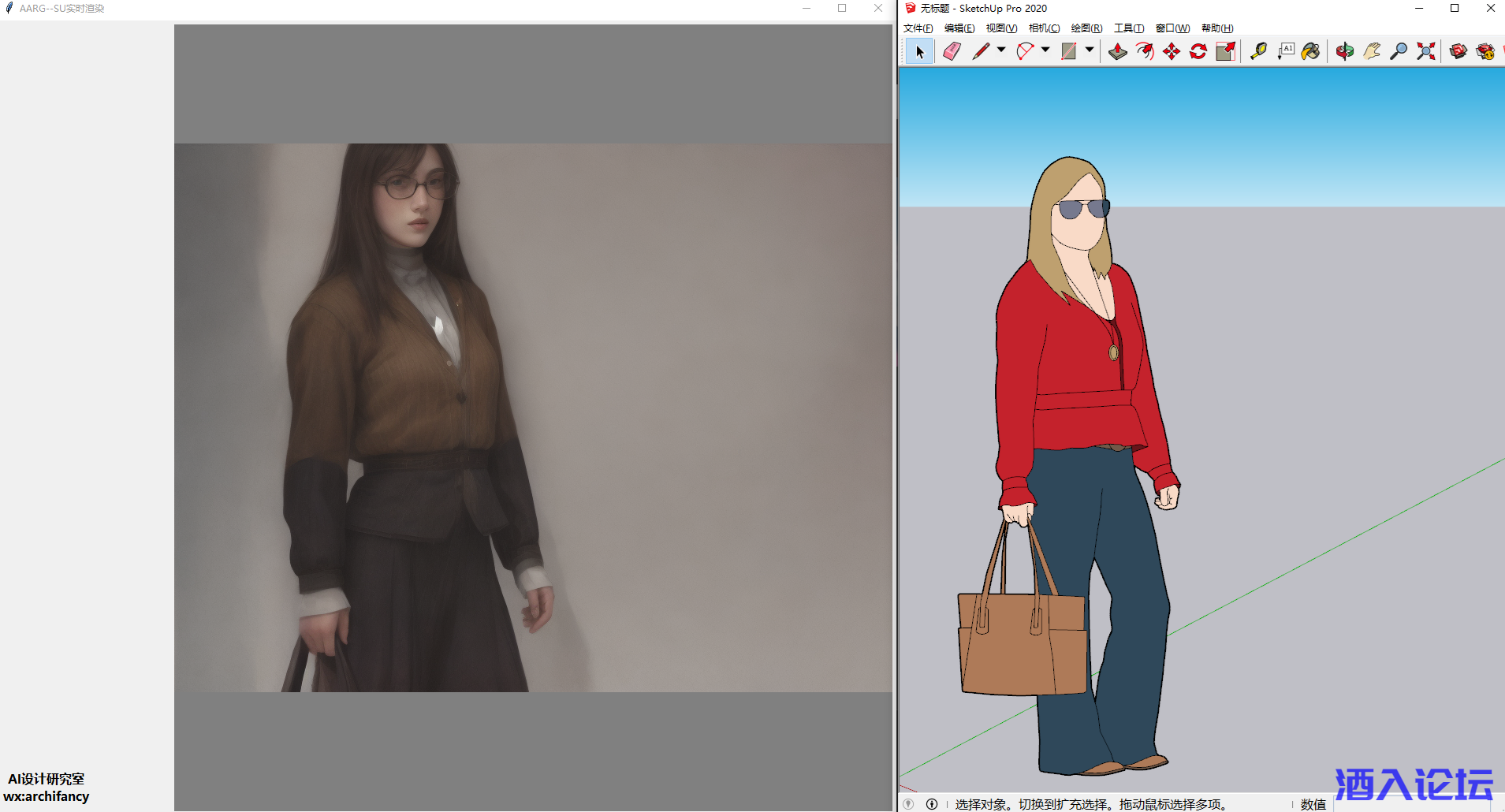Image resolution: width=1505 pixels, height=812 pixels.
Task: Select the Paint Bucket tool
Action: (1310, 51)
